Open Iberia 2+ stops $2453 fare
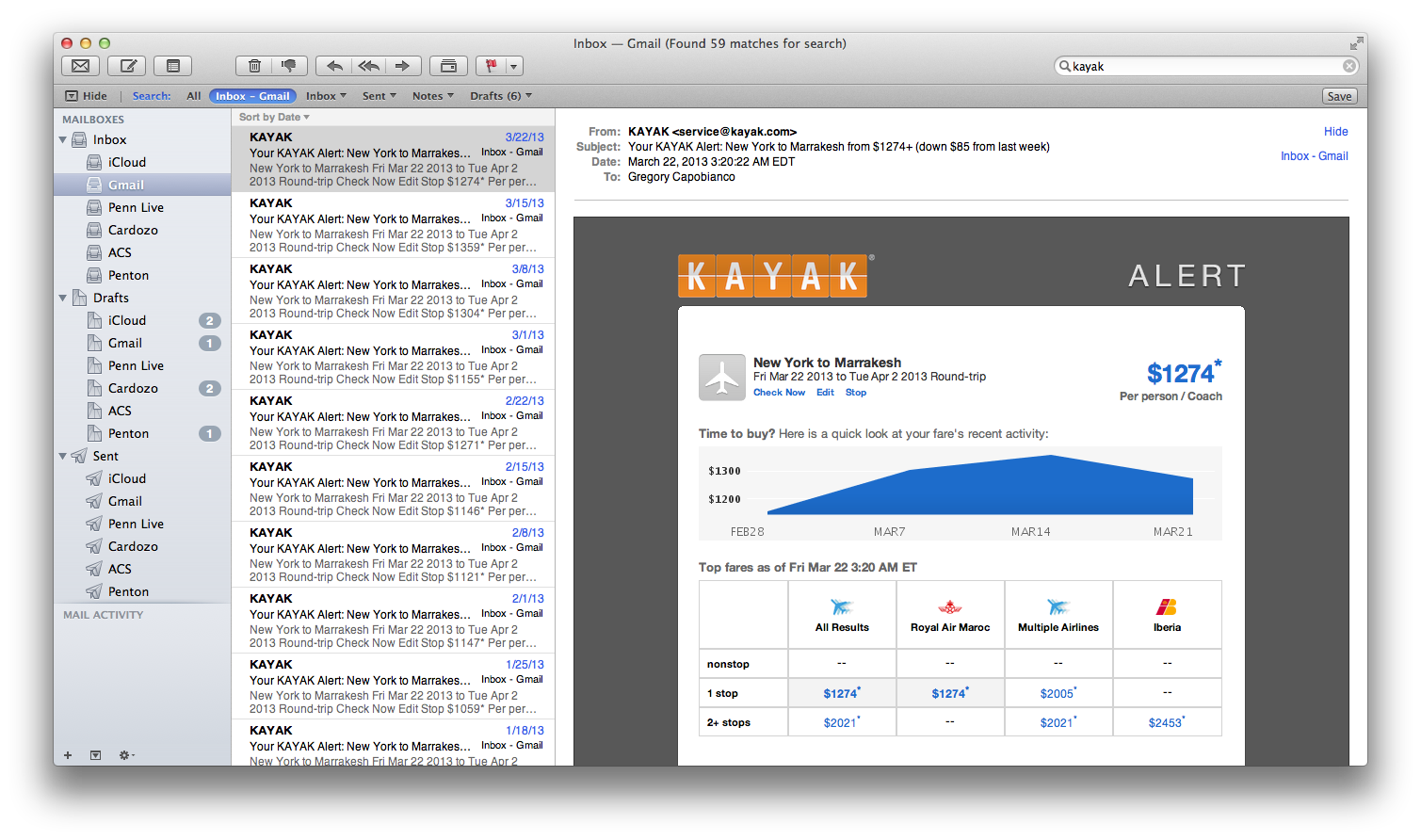Viewport: 1421px width, 840px height. pos(1167,722)
